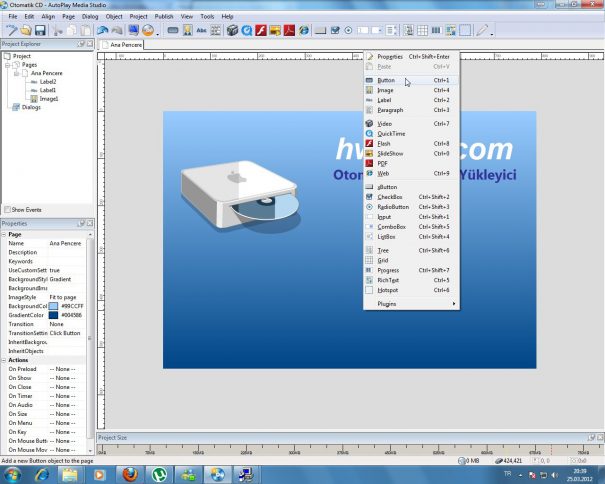Click the Preview monitor icon in toolbar
This screenshot has width=605, height=484.
tap(134, 30)
